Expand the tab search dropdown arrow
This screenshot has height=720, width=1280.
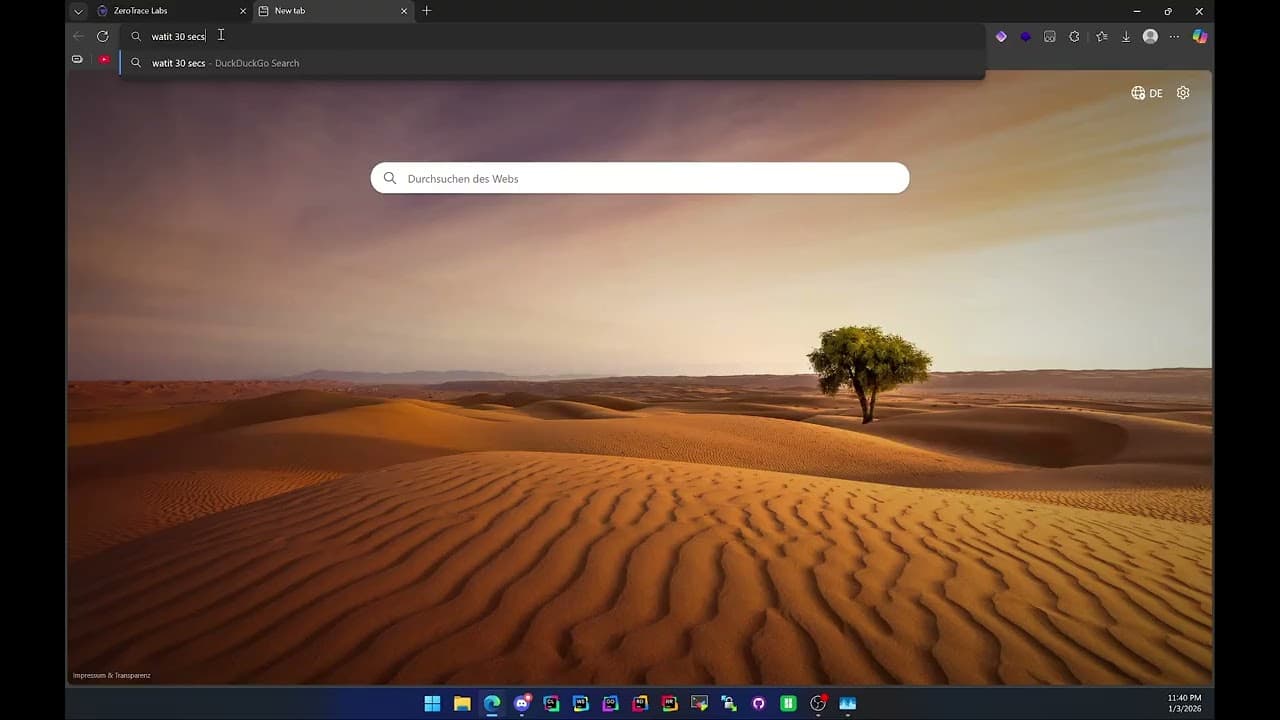tap(78, 11)
